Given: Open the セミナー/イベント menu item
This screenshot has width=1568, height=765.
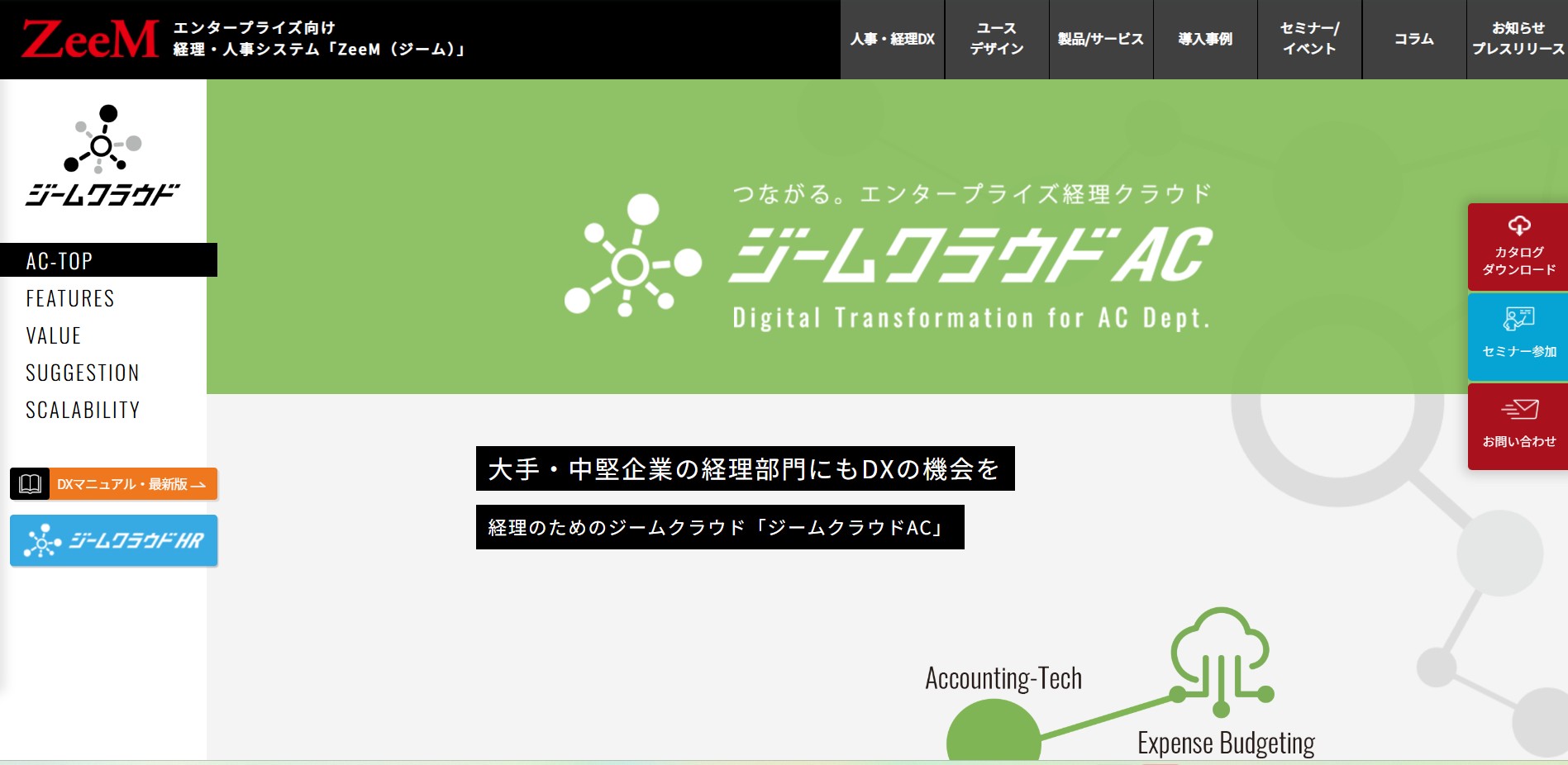Looking at the screenshot, I should 1309,40.
